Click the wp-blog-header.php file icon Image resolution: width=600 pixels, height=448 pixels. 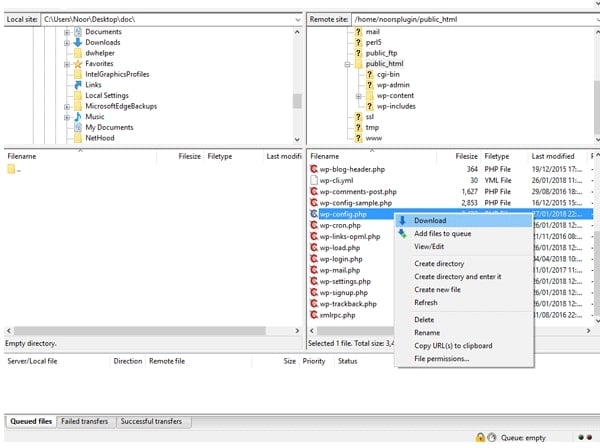coord(314,169)
